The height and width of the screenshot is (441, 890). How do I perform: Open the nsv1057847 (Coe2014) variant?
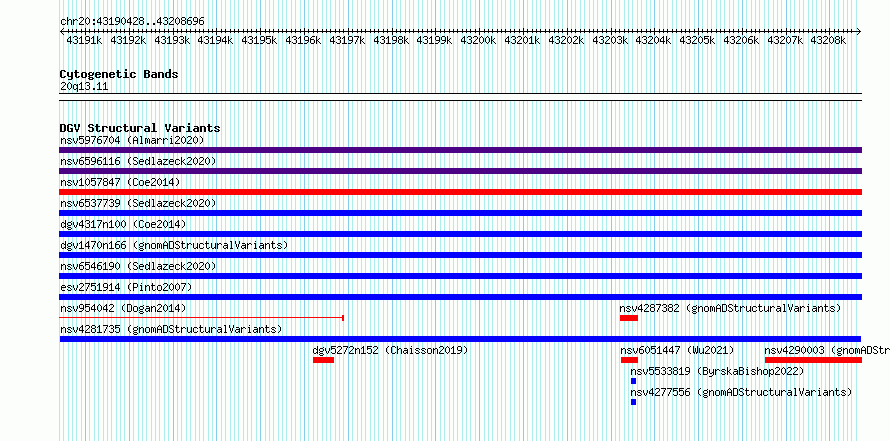tap(120, 182)
